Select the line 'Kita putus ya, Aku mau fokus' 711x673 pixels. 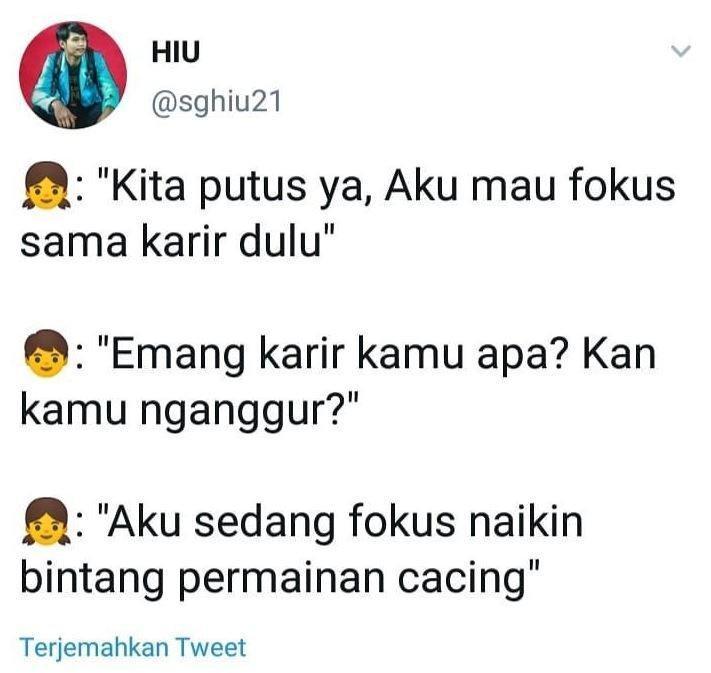pyautogui.click(x=387, y=187)
